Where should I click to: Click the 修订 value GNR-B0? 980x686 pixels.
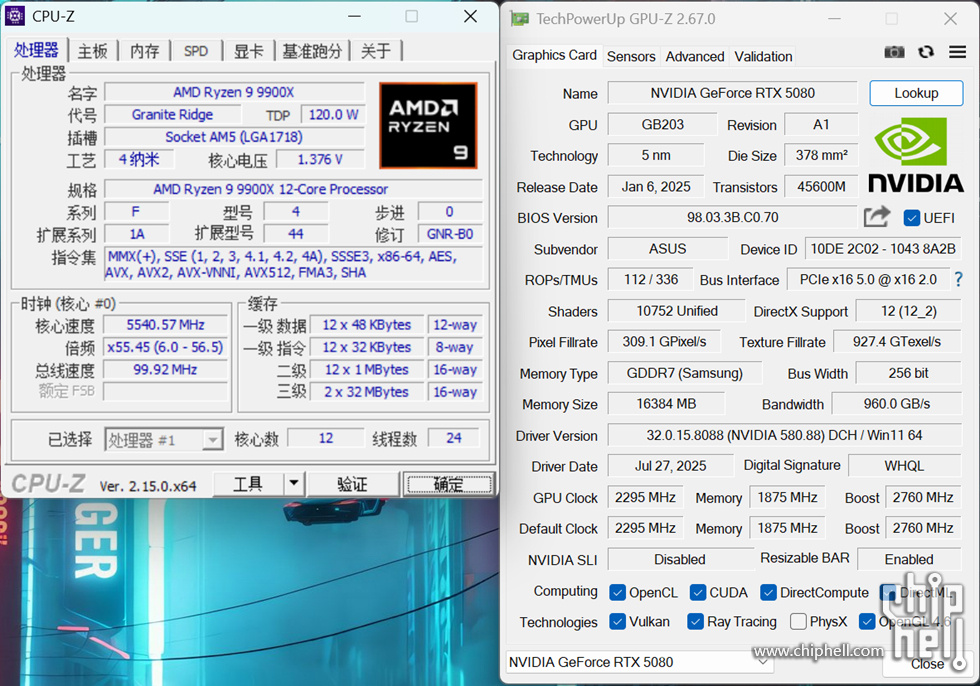450,234
